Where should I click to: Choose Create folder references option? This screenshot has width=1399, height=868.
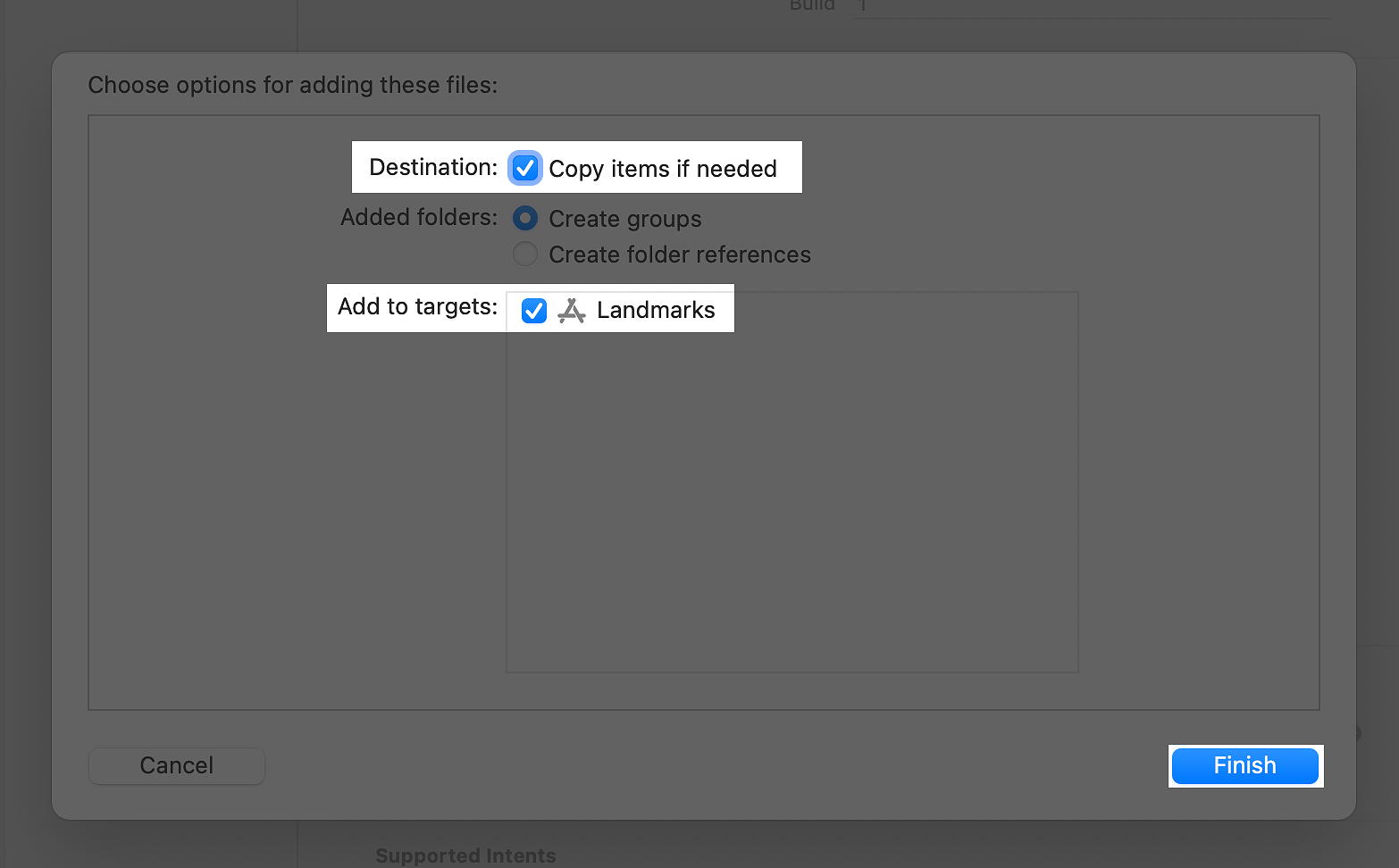pyautogui.click(x=525, y=254)
